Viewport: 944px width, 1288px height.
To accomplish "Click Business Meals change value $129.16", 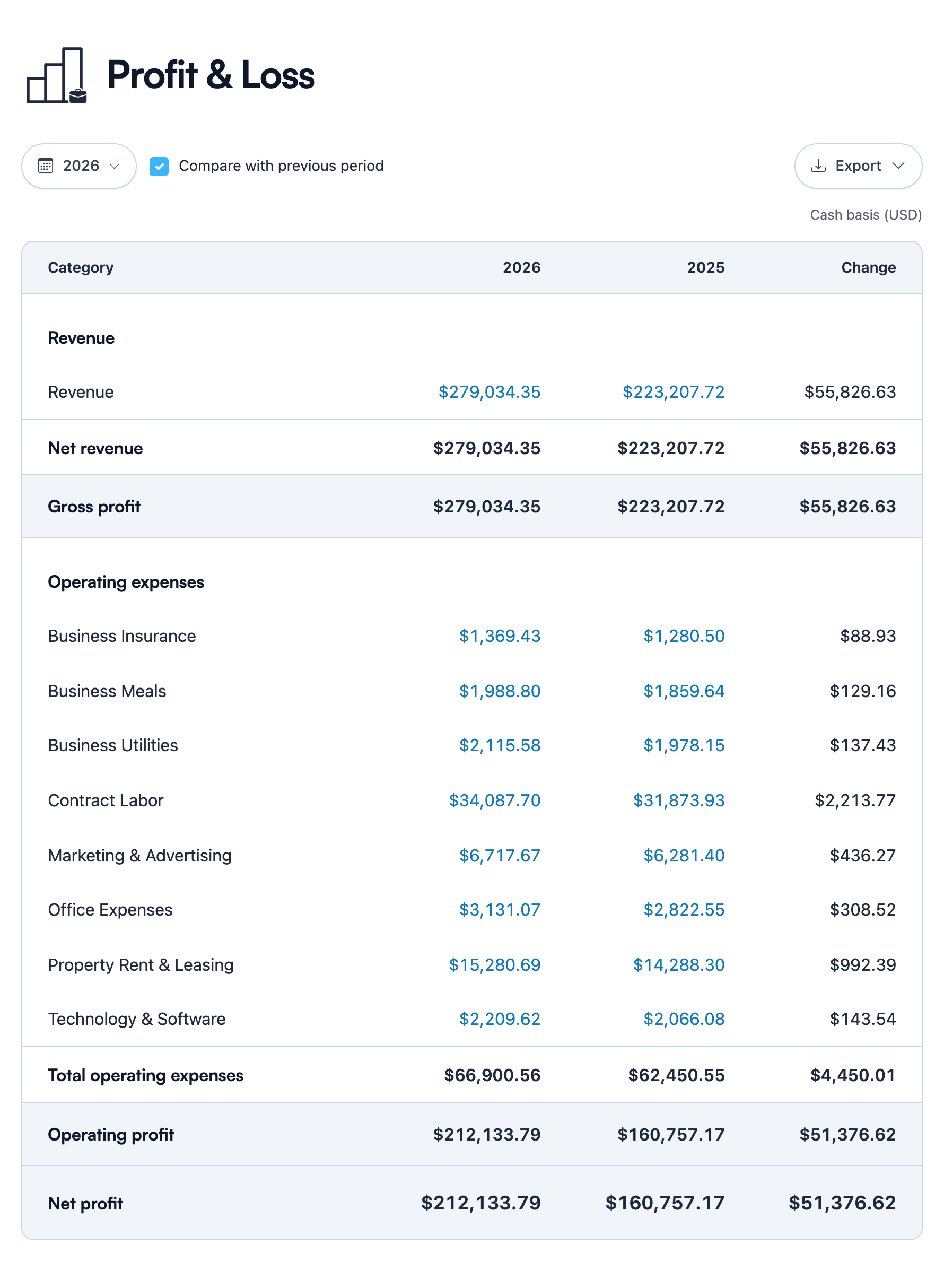I will coord(862,691).
